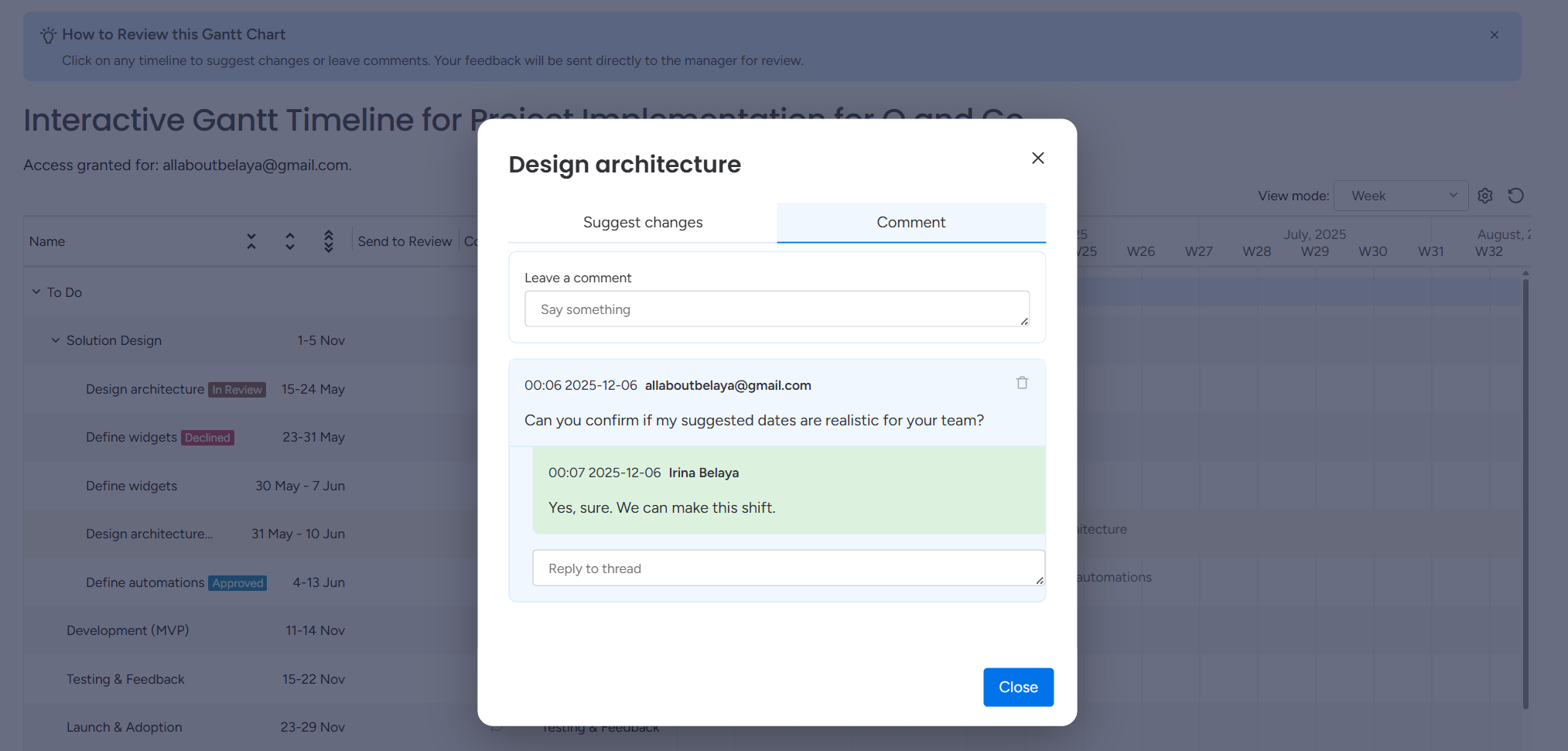Click the lightbulb tip icon
The height and width of the screenshot is (751, 1568).
48,36
